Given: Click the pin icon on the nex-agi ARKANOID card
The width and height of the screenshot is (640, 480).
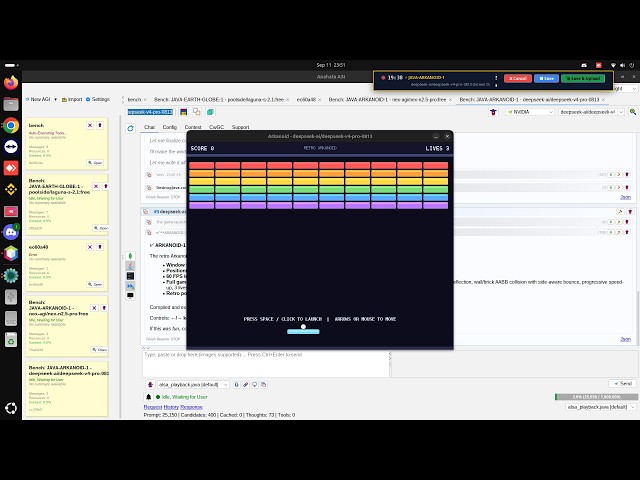Looking at the screenshot, I should (104, 308).
